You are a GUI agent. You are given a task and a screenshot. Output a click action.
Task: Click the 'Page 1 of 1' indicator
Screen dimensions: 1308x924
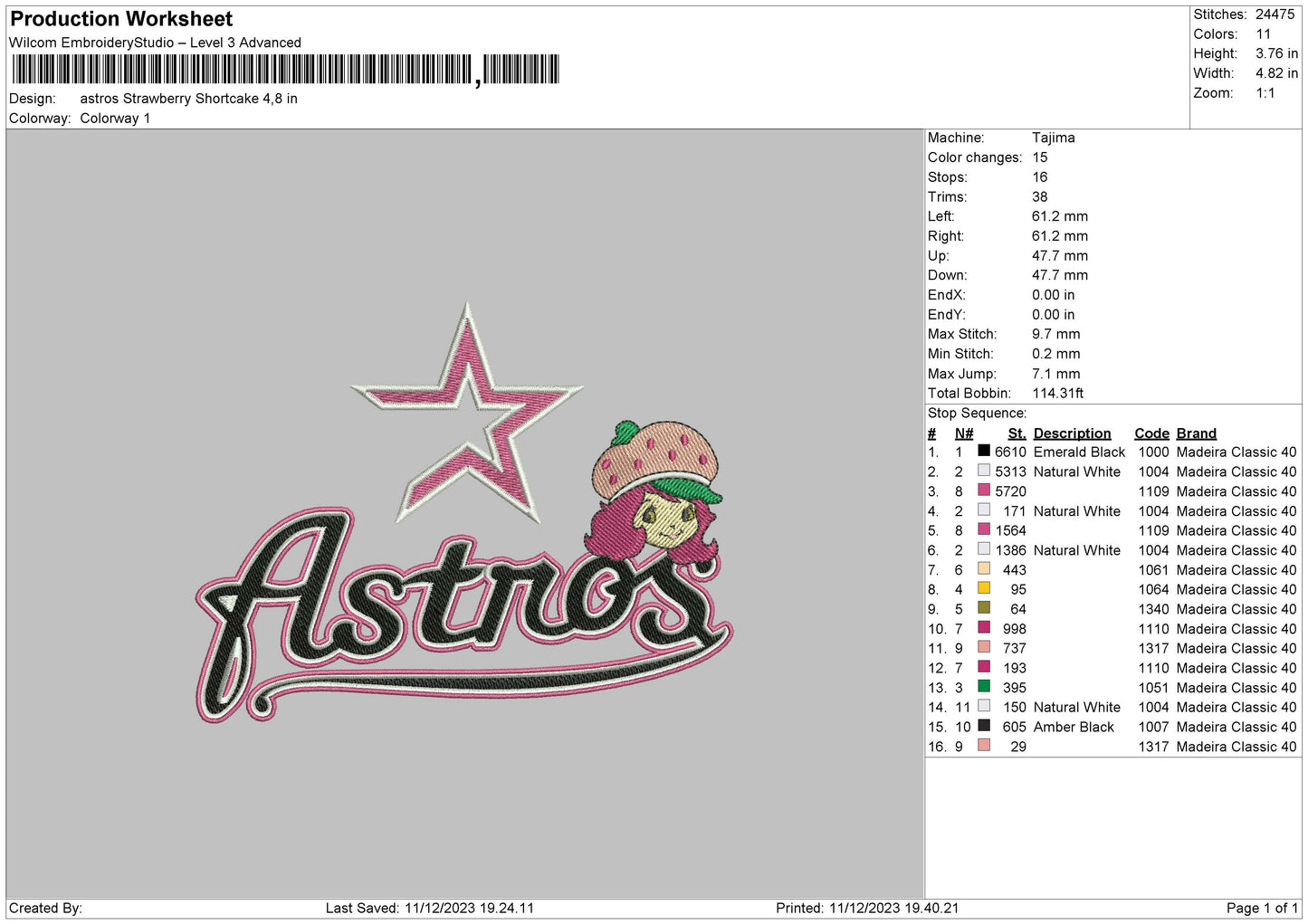[x=1262, y=908]
